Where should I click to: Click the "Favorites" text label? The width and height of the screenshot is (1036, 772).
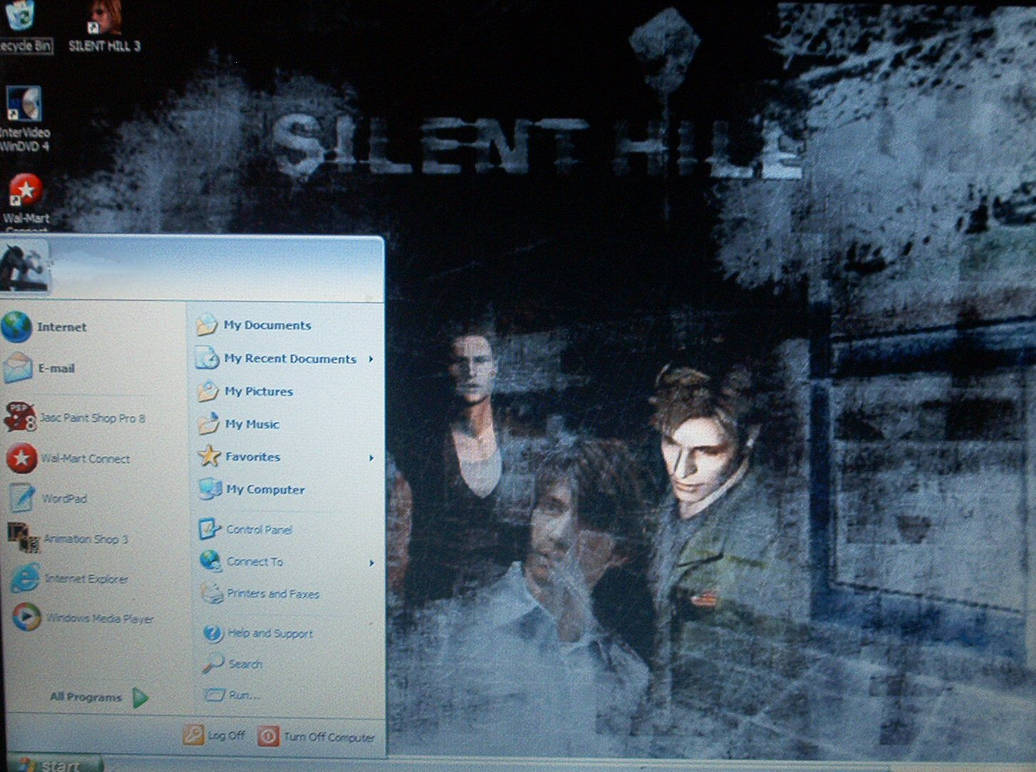pyautogui.click(x=253, y=457)
